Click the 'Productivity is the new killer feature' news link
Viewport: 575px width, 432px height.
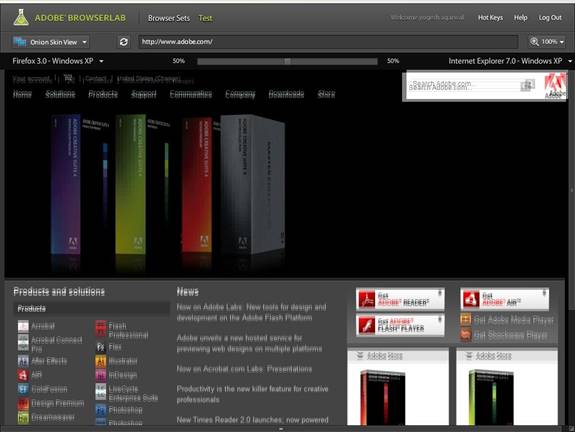[252, 394]
